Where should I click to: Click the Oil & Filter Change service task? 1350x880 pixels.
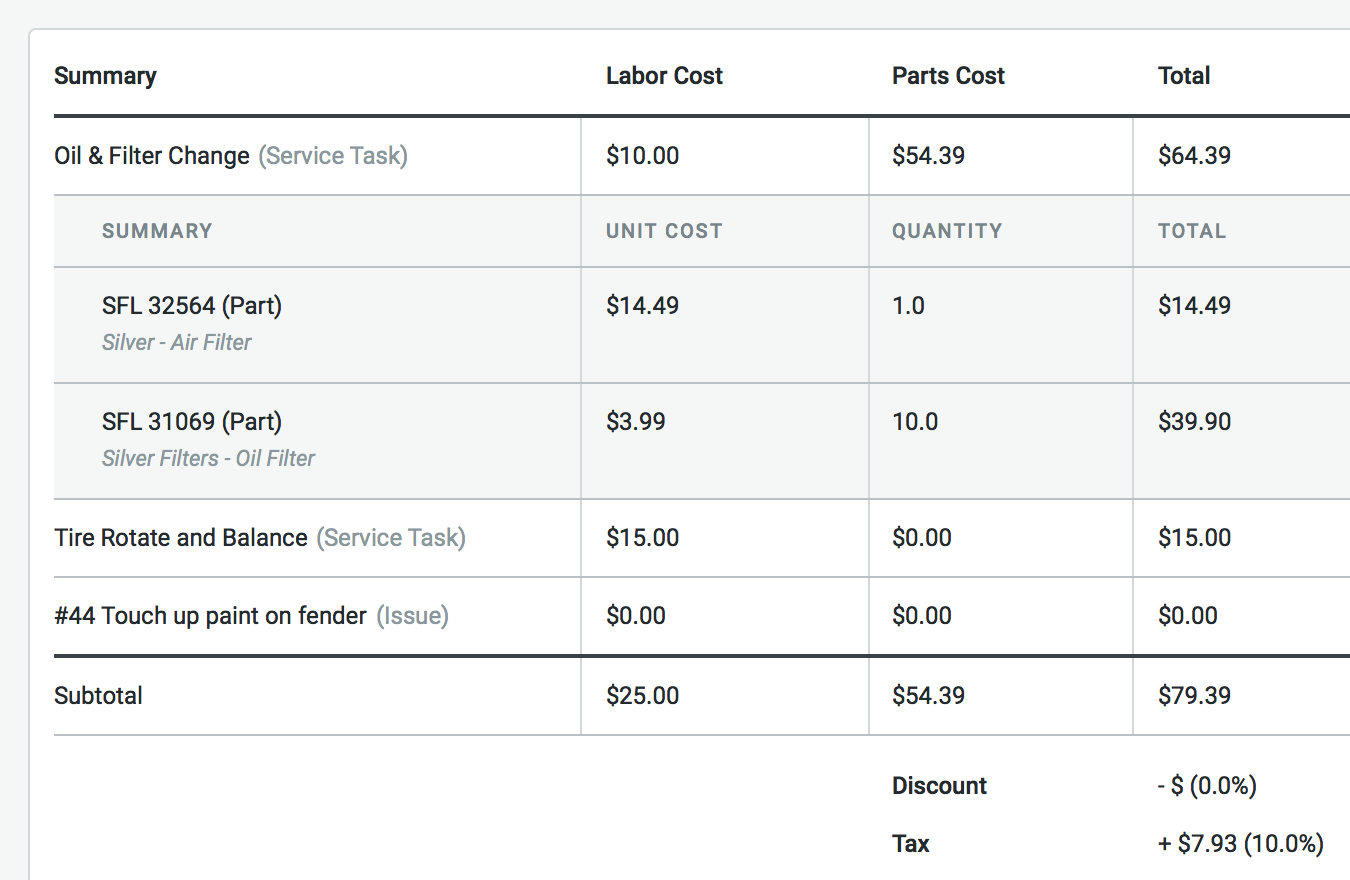pyautogui.click(x=152, y=156)
